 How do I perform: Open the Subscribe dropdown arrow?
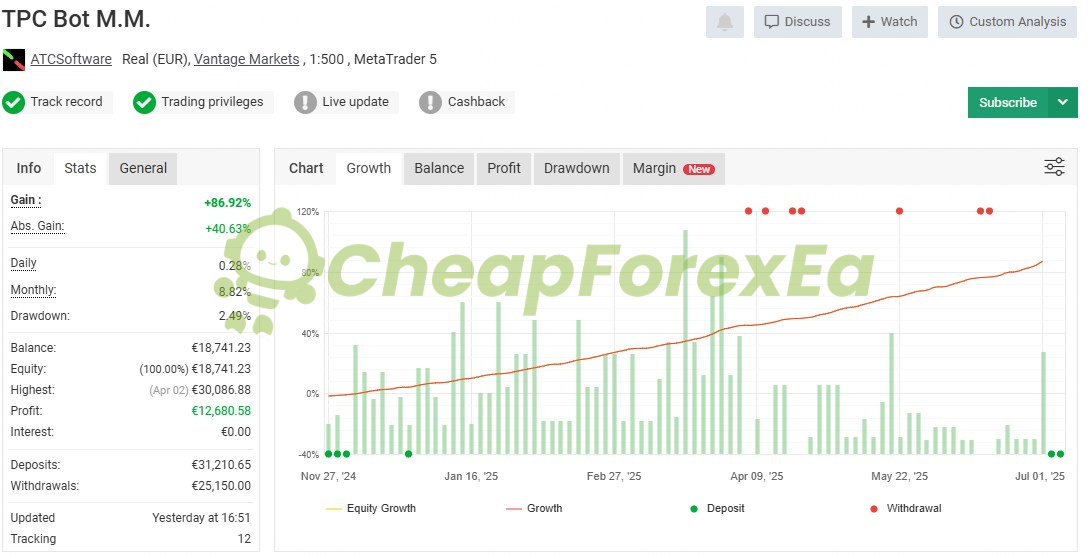point(1063,102)
